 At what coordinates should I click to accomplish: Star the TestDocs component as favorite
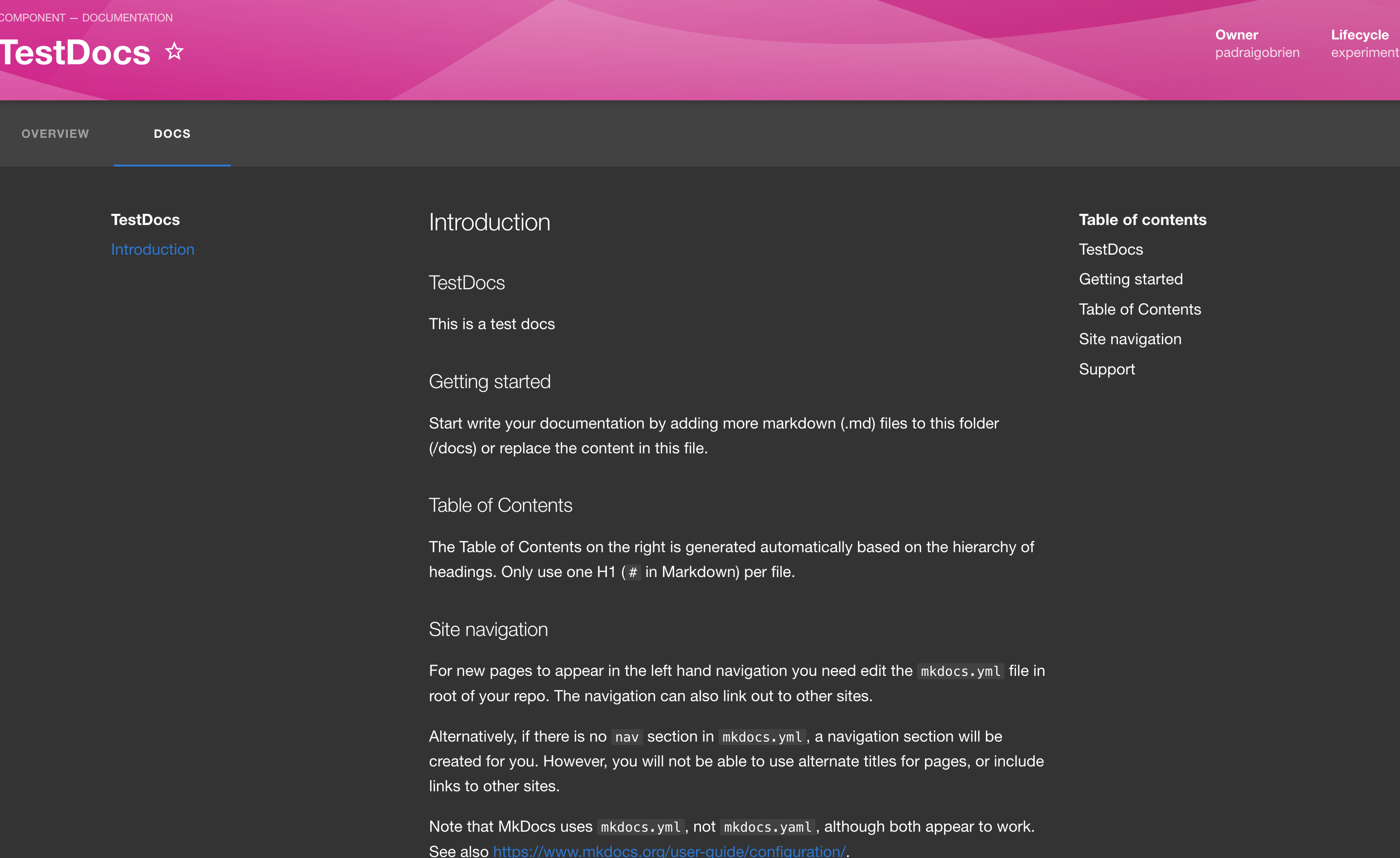coord(174,52)
